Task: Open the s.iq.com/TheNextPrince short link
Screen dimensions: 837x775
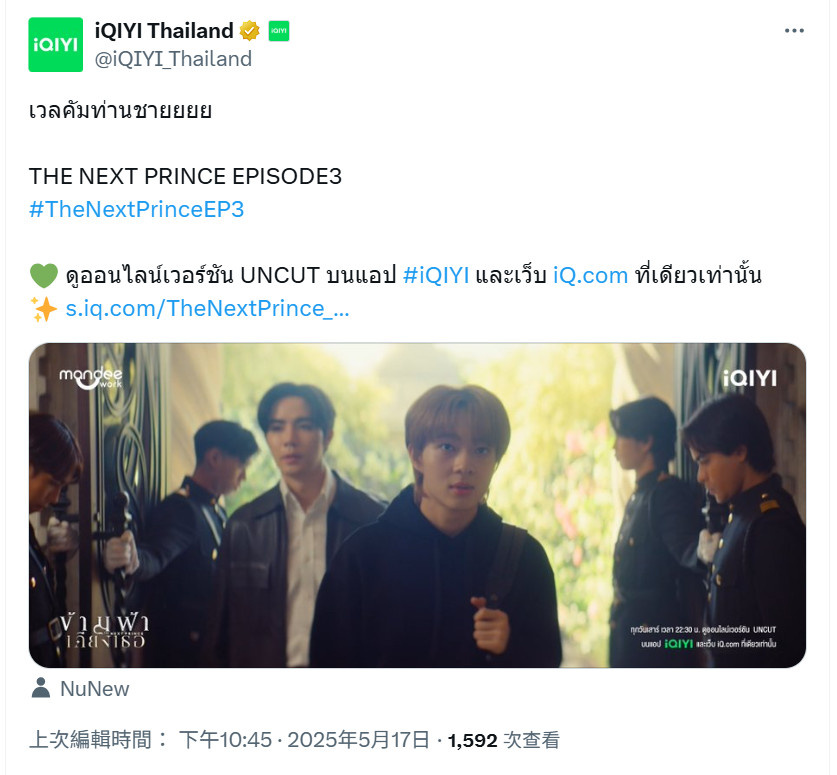Action: (208, 309)
